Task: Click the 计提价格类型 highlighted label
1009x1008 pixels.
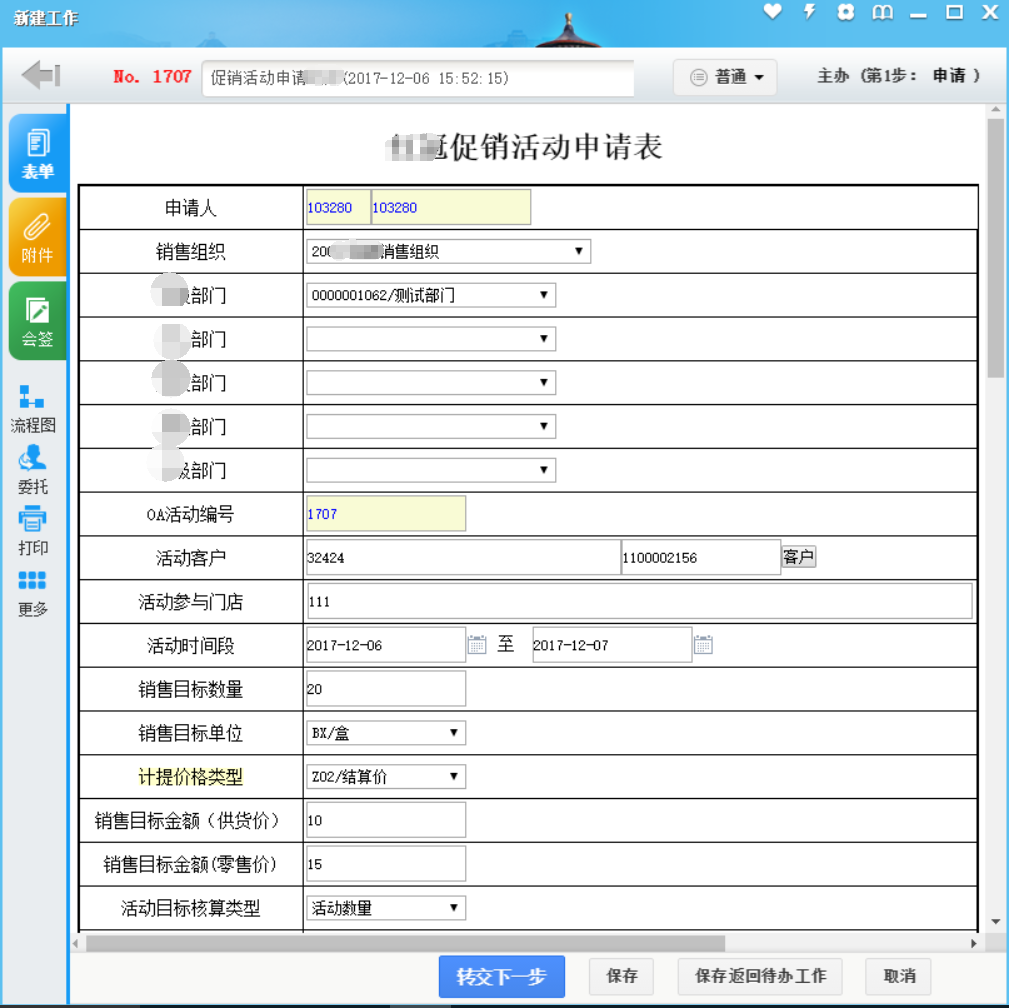Action: (x=190, y=777)
